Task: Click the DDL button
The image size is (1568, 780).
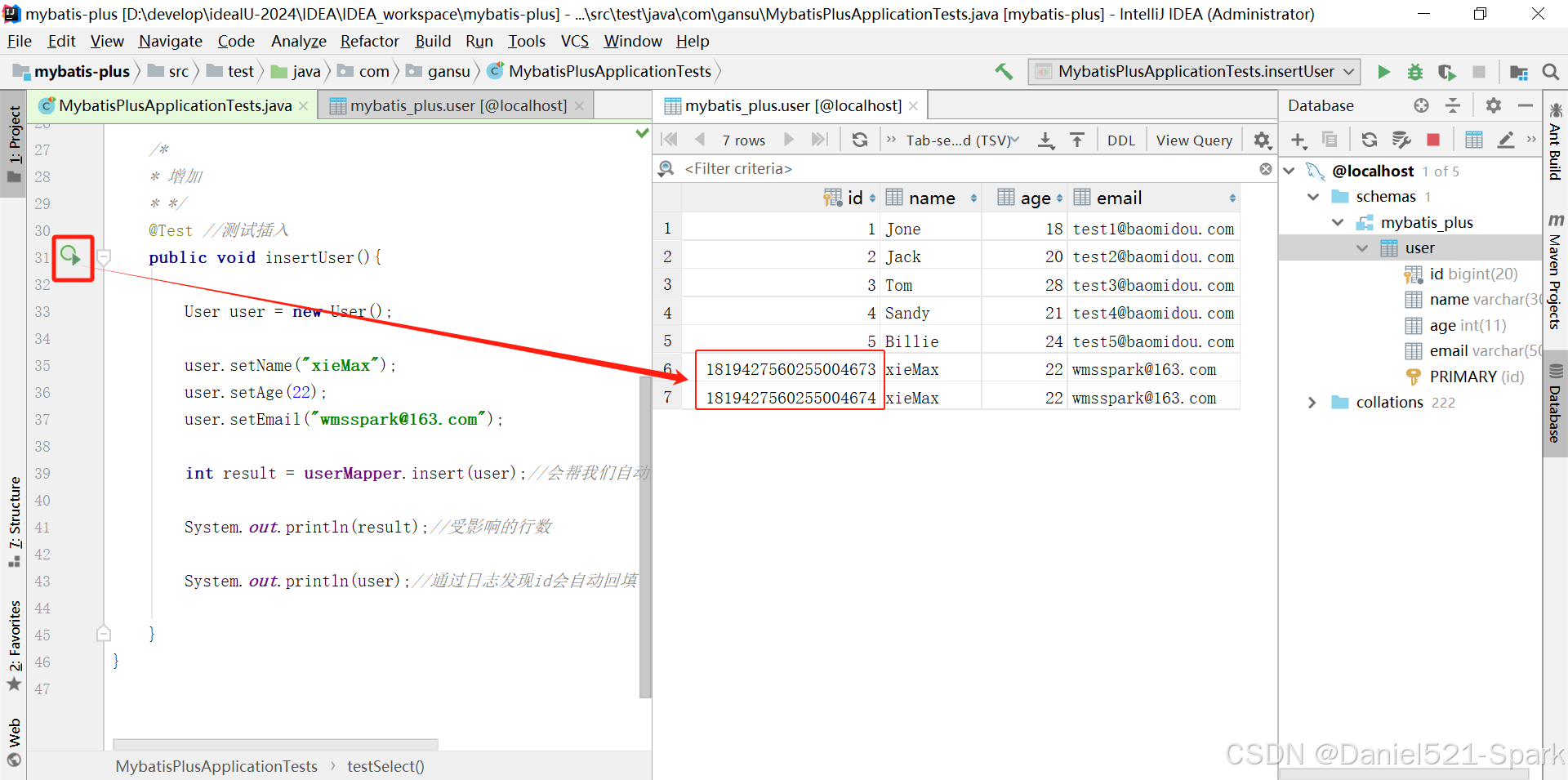Action: (x=1120, y=140)
